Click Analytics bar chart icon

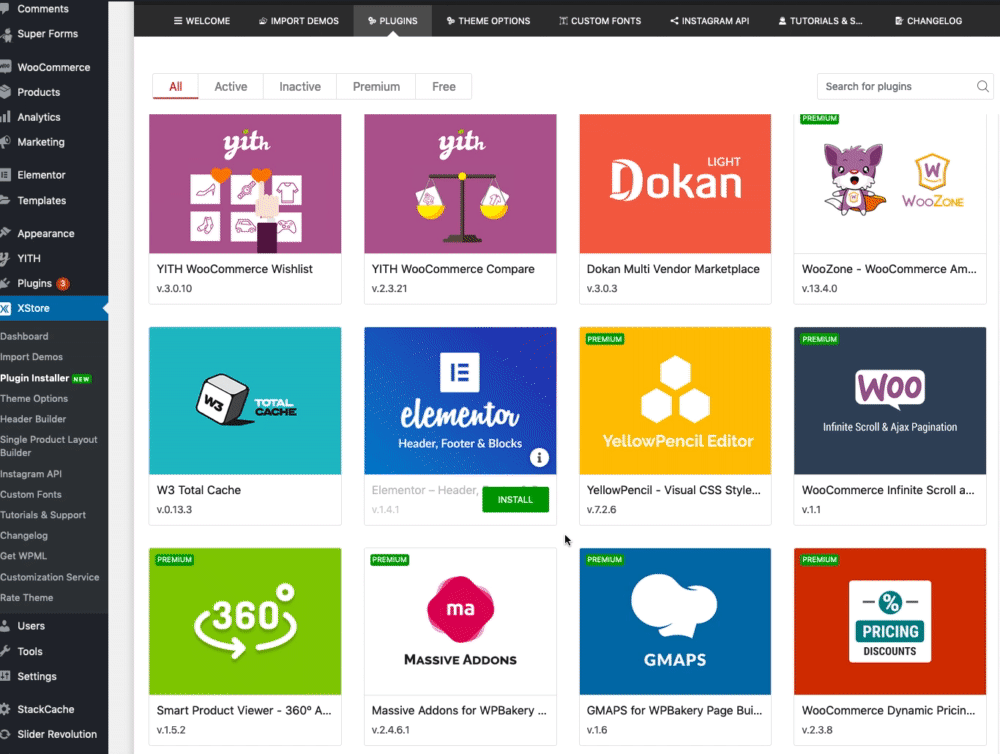5,117
